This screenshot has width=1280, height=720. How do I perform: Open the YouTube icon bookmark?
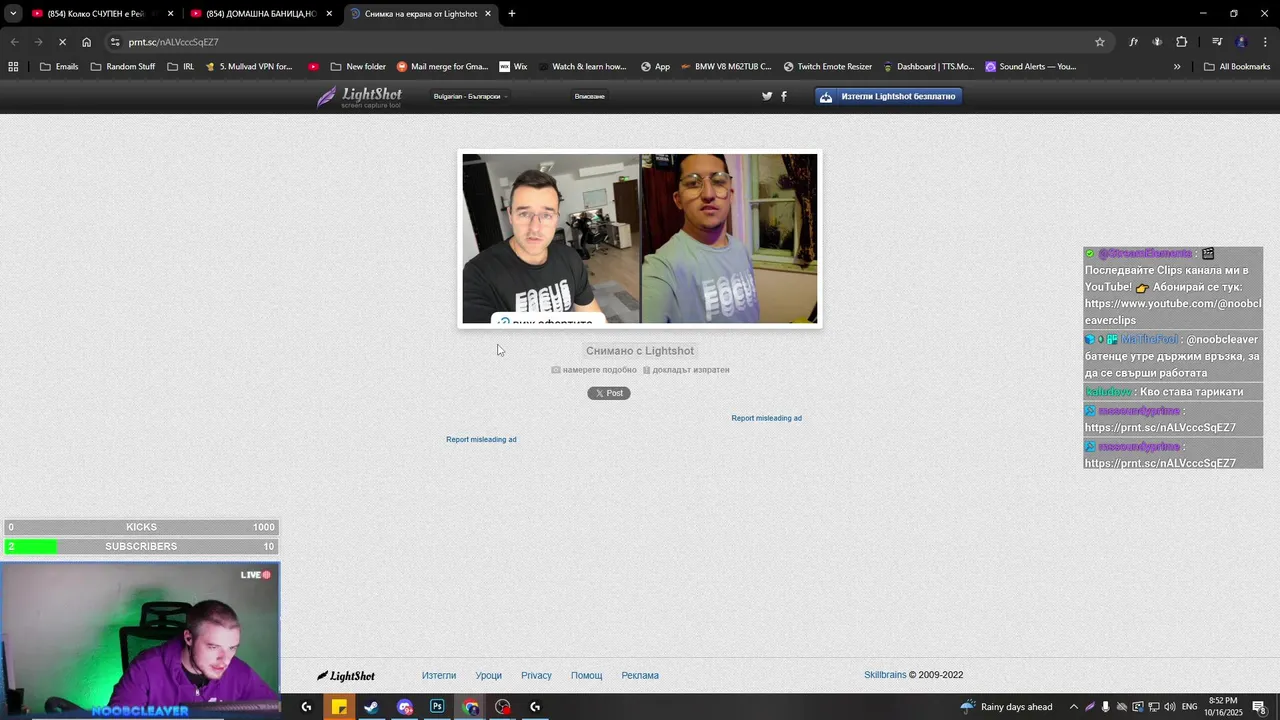point(314,67)
